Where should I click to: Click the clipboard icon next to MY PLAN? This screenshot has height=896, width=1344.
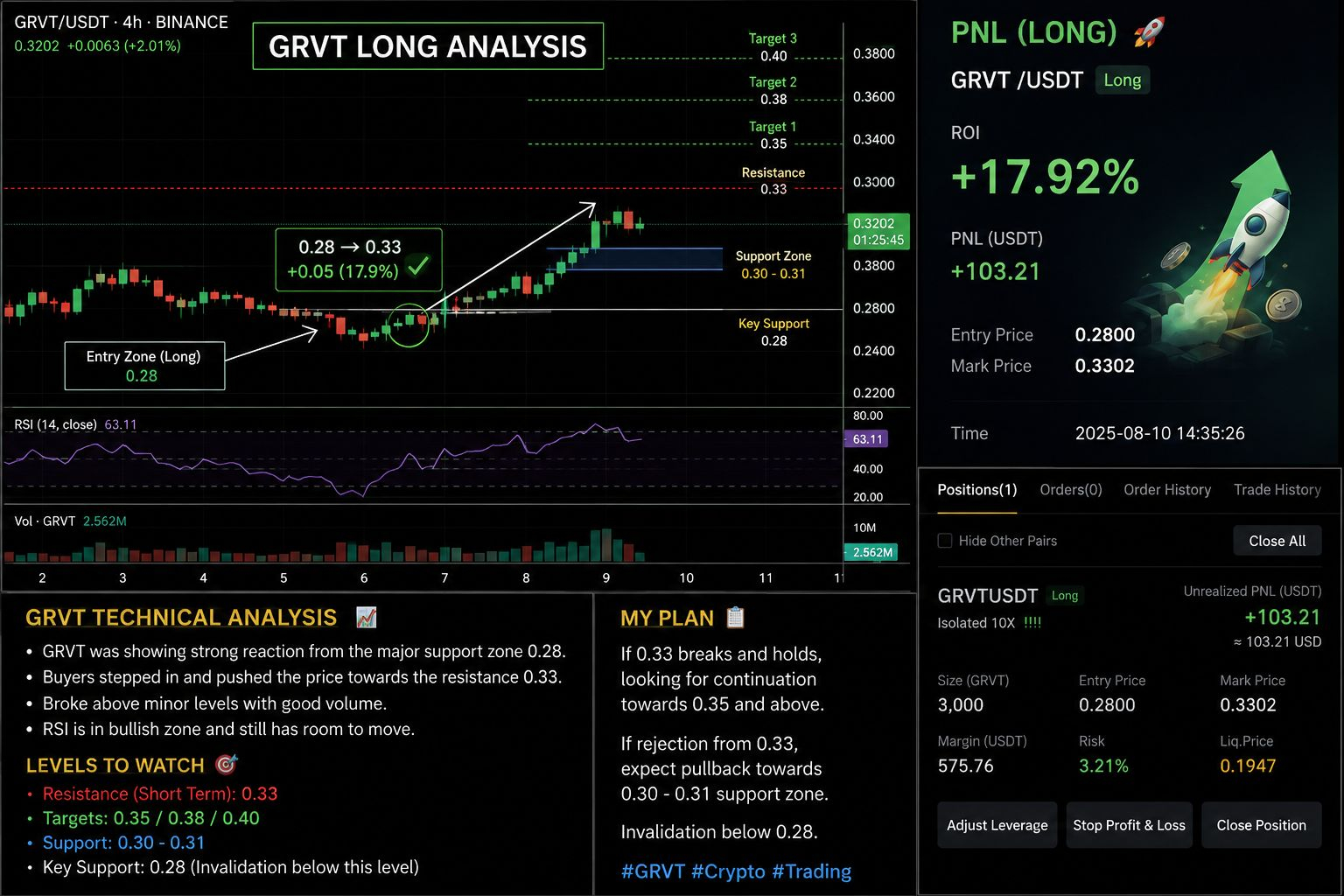(735, 618)
